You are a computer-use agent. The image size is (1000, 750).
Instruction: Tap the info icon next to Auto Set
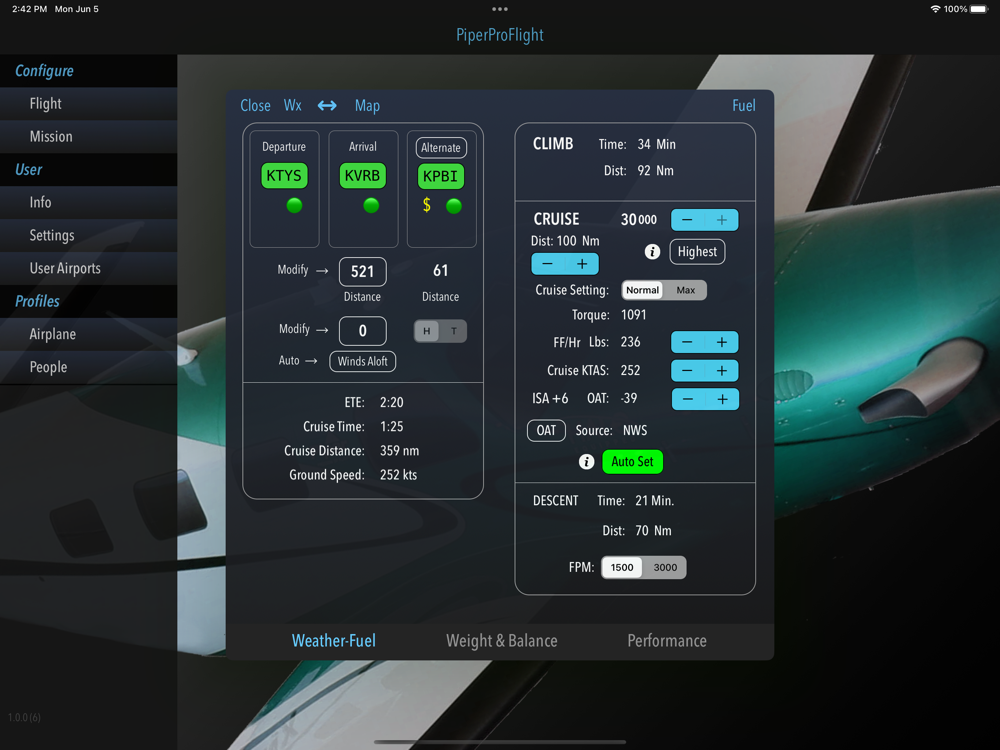(586, 462)
